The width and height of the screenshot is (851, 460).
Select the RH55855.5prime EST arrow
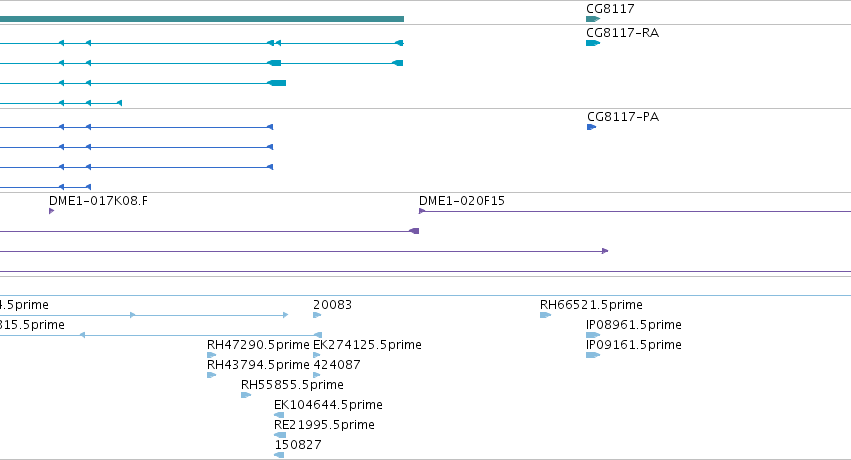point(246,395)
